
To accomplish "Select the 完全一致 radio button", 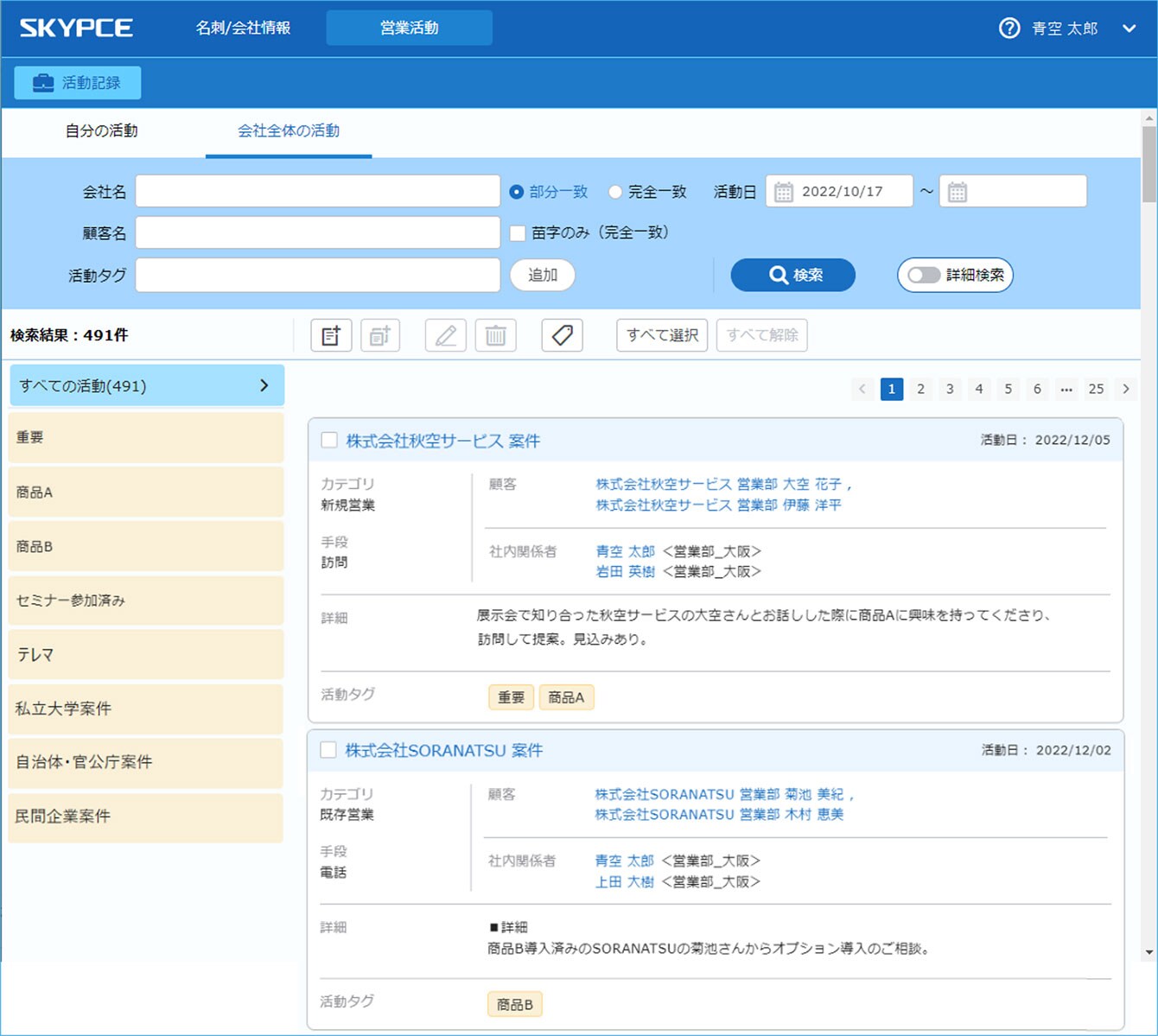I will (x=614, y=192).
